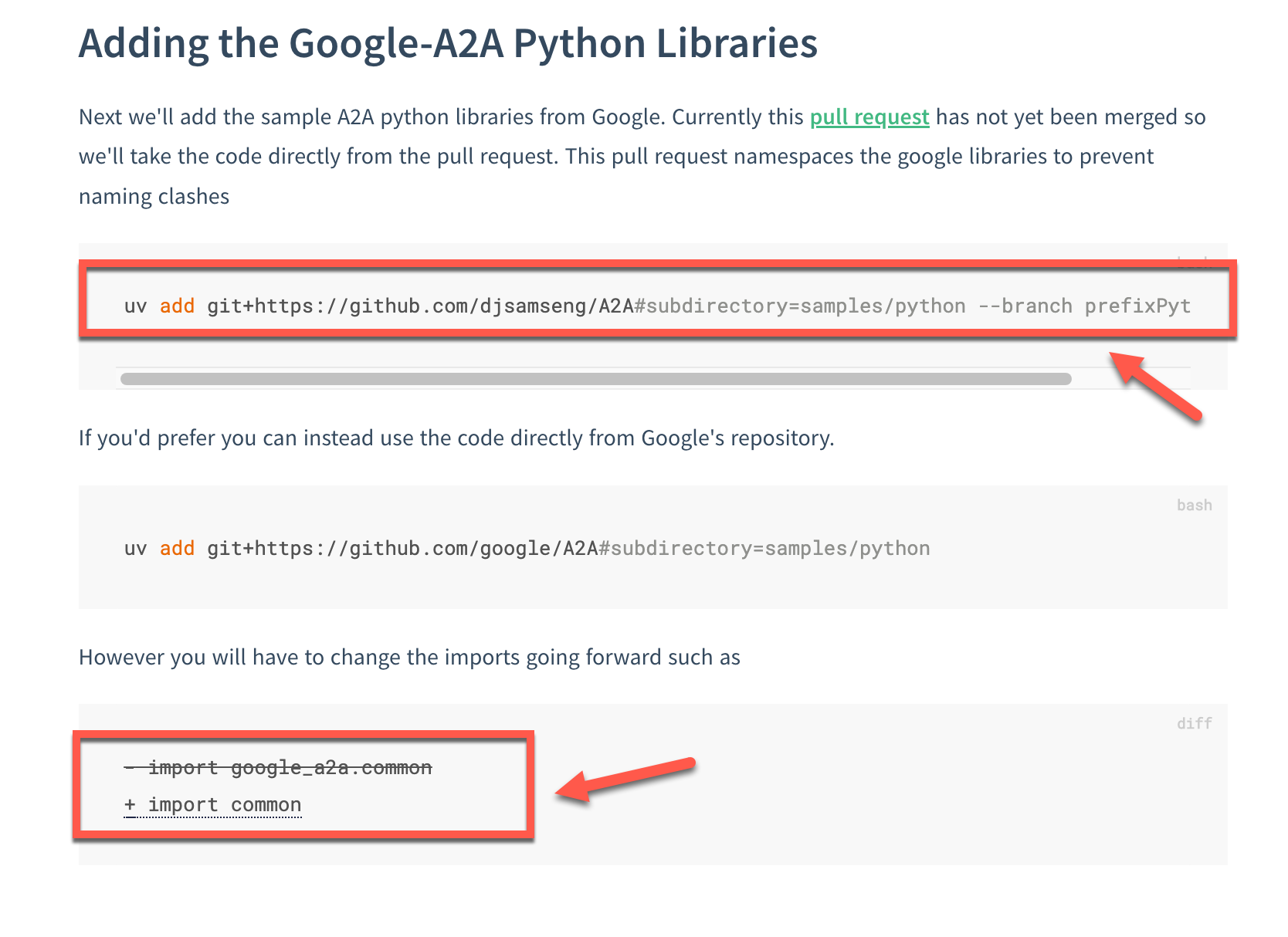The width and height of the screenshot is (1288, 937).
Task: Click the "uv" word in the second command
Action: (x=135, y=549)
